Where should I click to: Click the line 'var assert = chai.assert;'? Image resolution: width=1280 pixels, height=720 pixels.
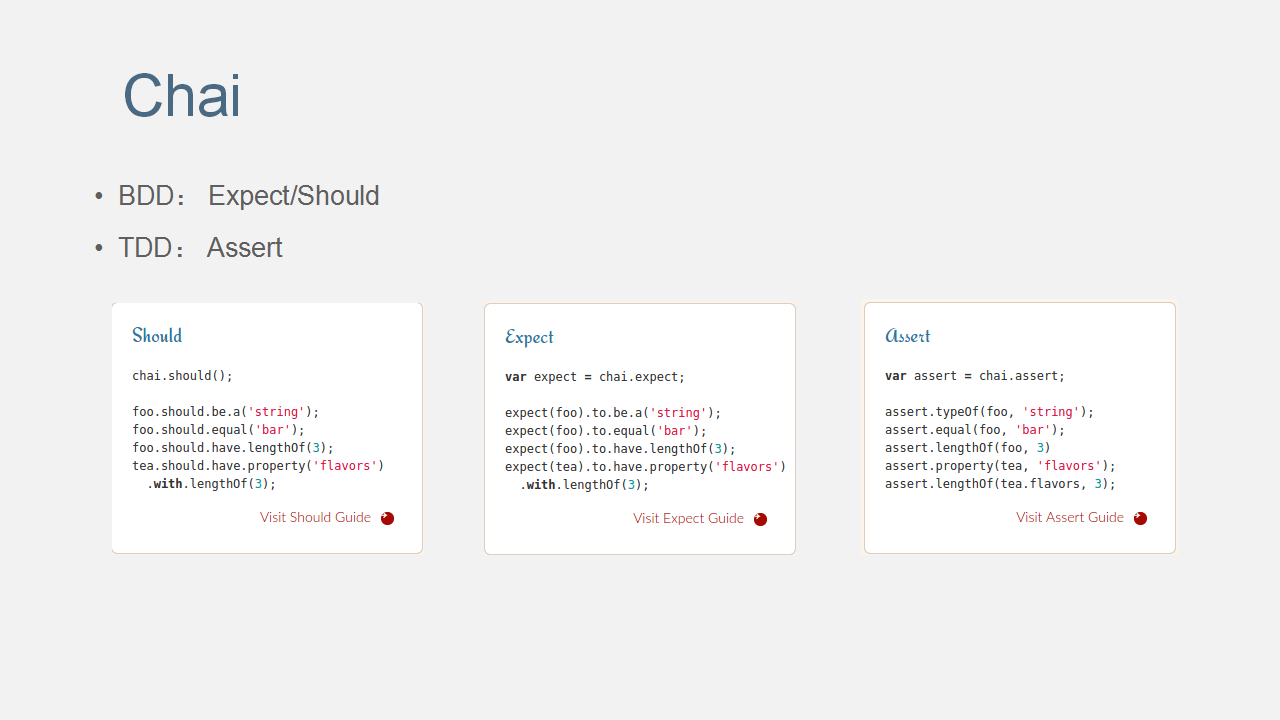pyautogui.click(x=975, y=376)
